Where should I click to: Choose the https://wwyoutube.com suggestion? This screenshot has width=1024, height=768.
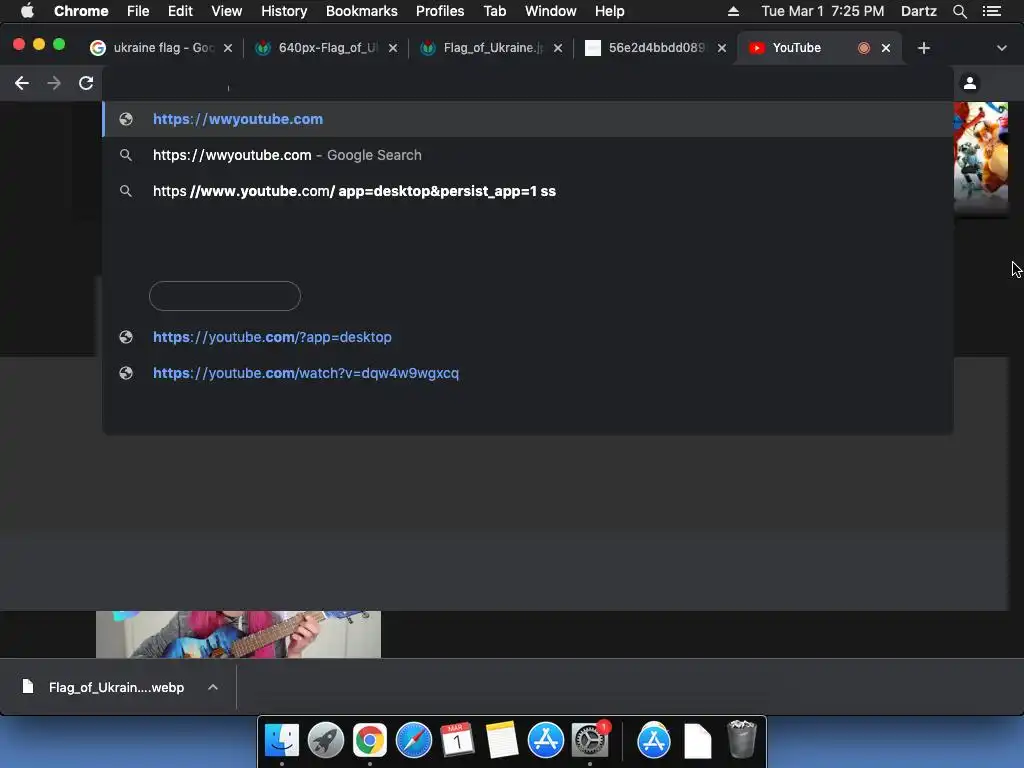pyautogui.click(x=528, y=119)
